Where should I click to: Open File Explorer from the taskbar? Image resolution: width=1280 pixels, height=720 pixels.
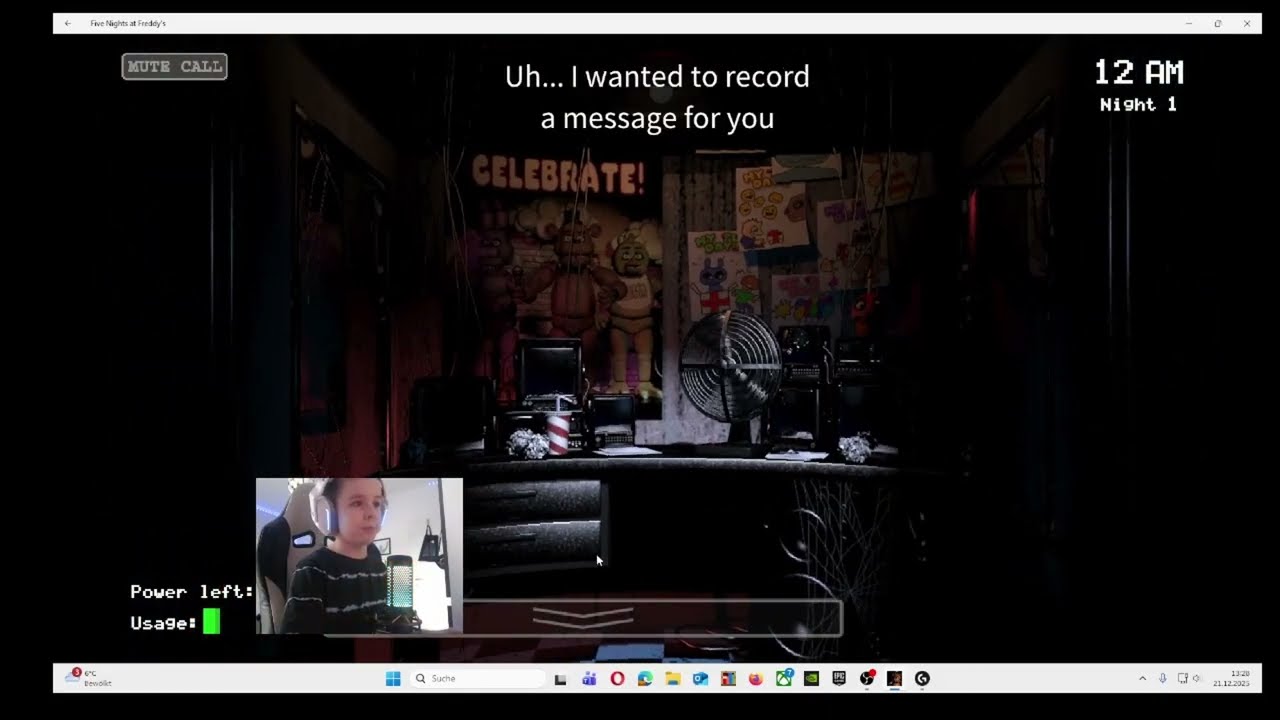point(673,679)
